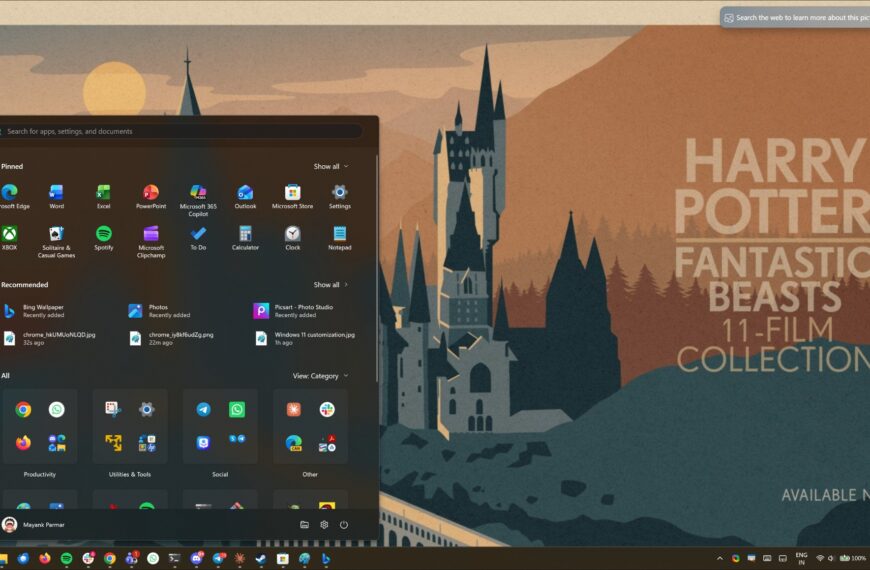The width and height of the screenshot is (870, 570).
Task: Open chrome_hkUMUoNLQD.jpg recent file
Action: pyautogui.click(x=49, y=339)
